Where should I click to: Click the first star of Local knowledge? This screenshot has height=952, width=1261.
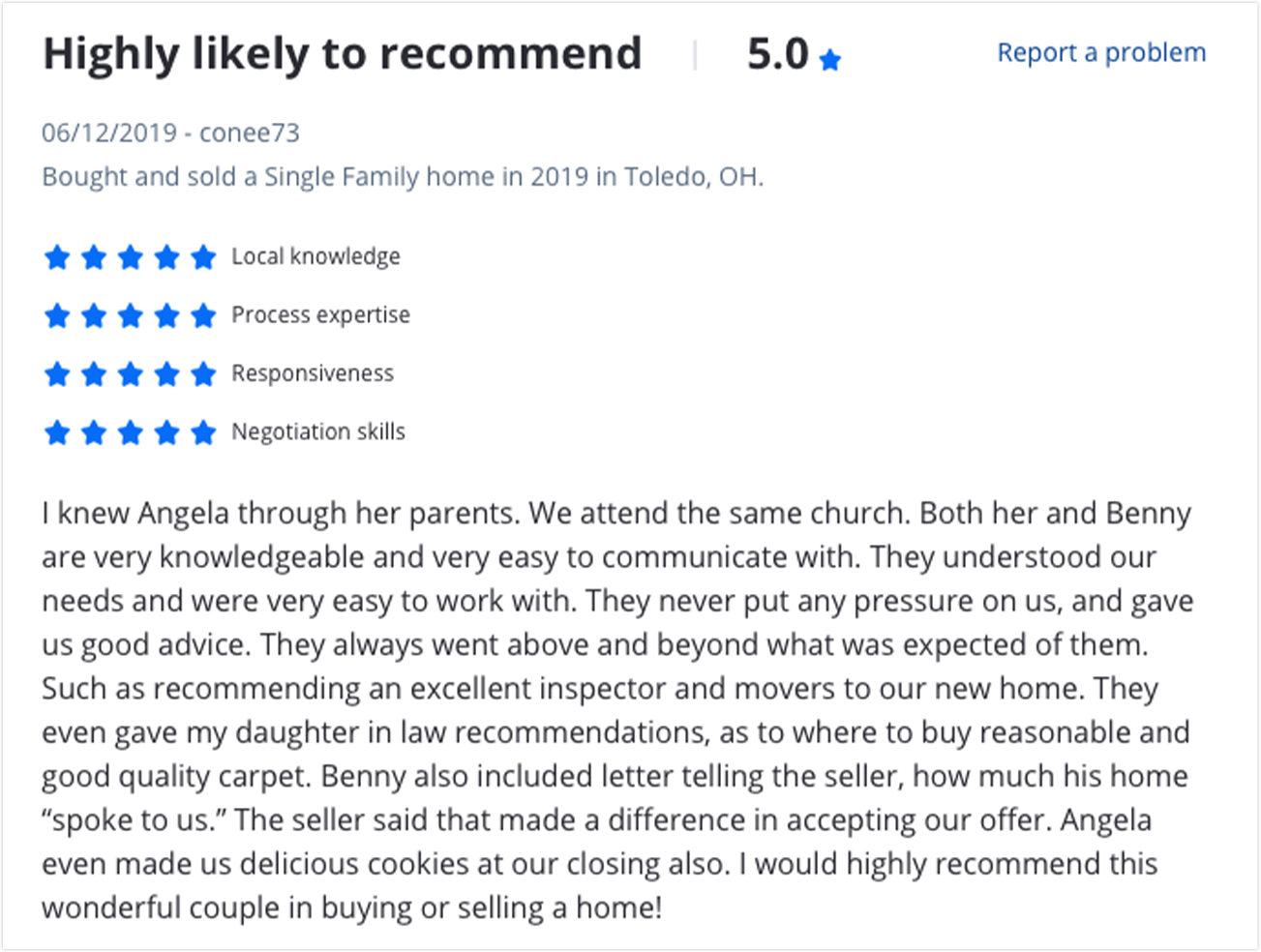click(57, 257)
